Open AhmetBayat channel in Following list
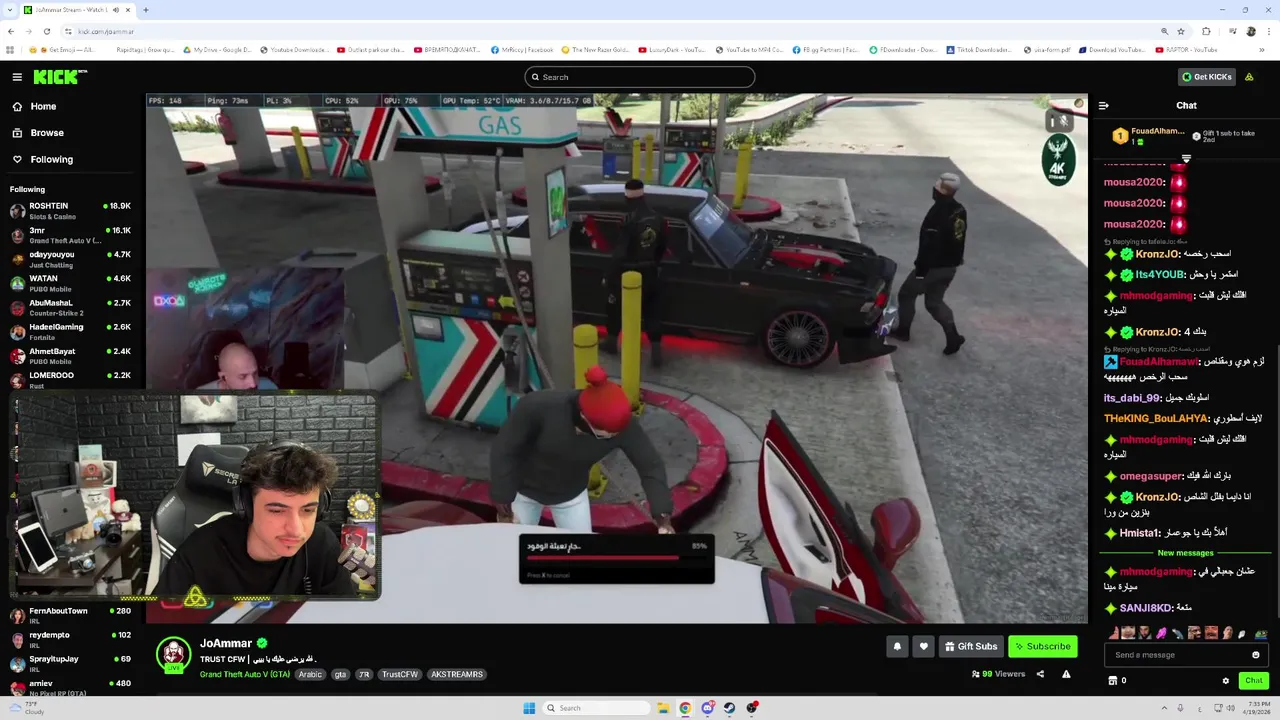 click(x=70, y=355)
